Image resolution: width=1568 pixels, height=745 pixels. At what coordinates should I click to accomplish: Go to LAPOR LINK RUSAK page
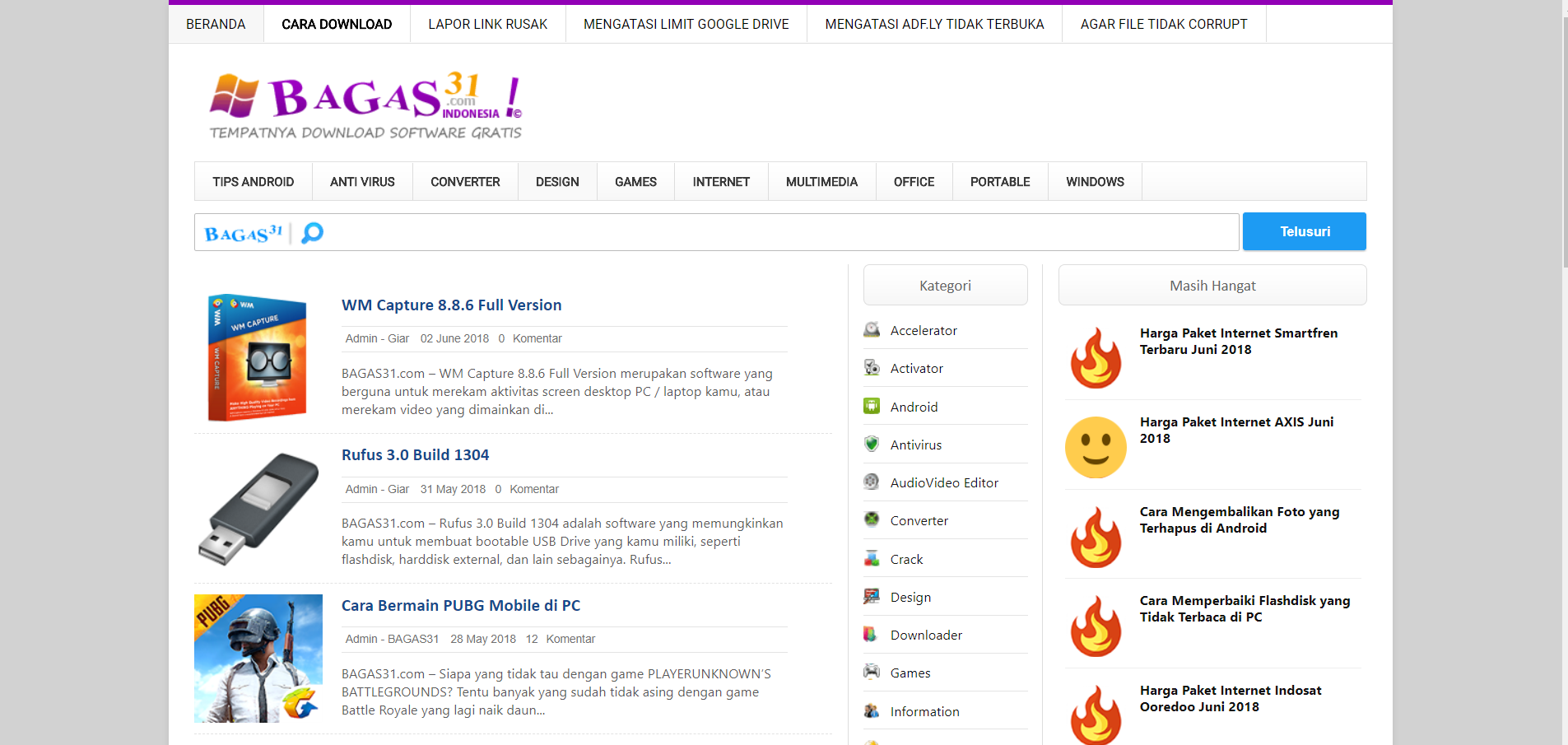click(x=487, y=25)
